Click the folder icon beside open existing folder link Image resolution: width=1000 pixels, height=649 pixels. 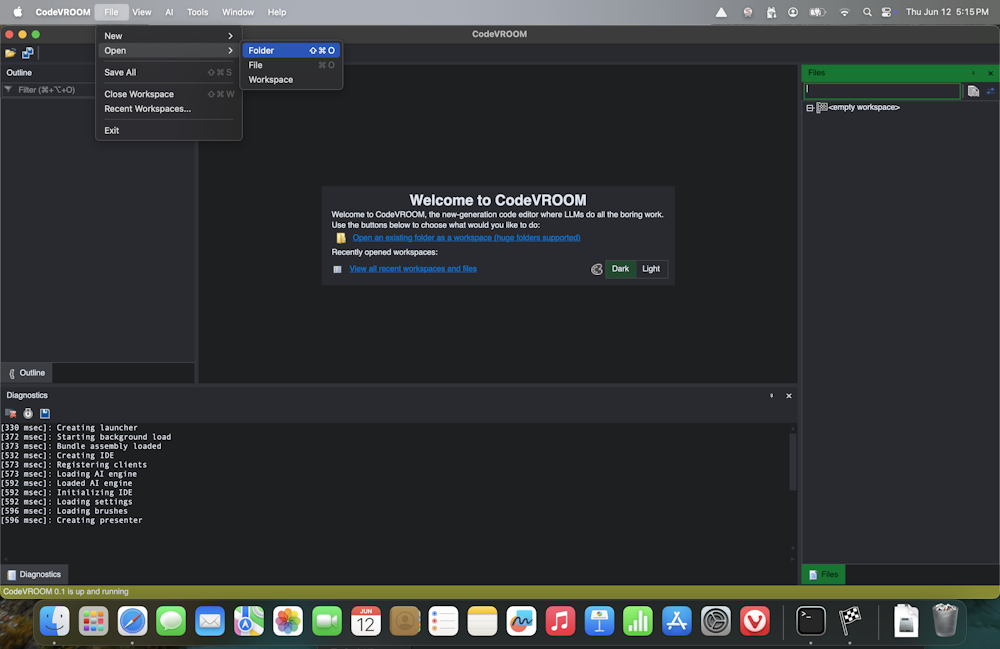pyautogui.click(x=341, y=238)
